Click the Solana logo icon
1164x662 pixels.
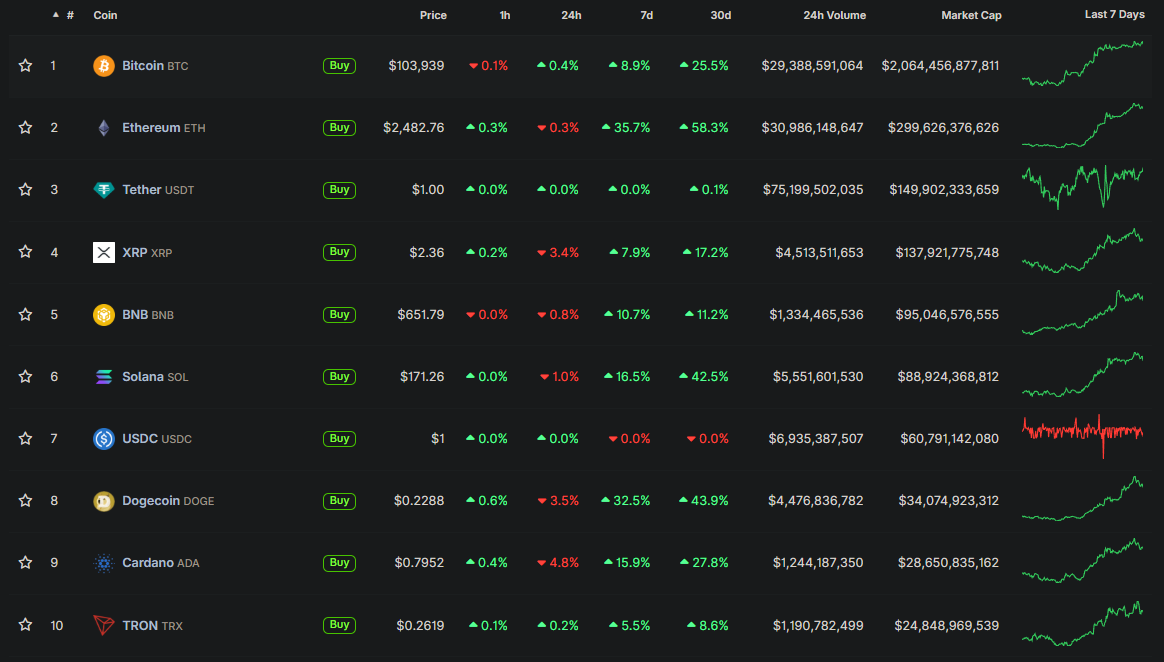(104, 377)
